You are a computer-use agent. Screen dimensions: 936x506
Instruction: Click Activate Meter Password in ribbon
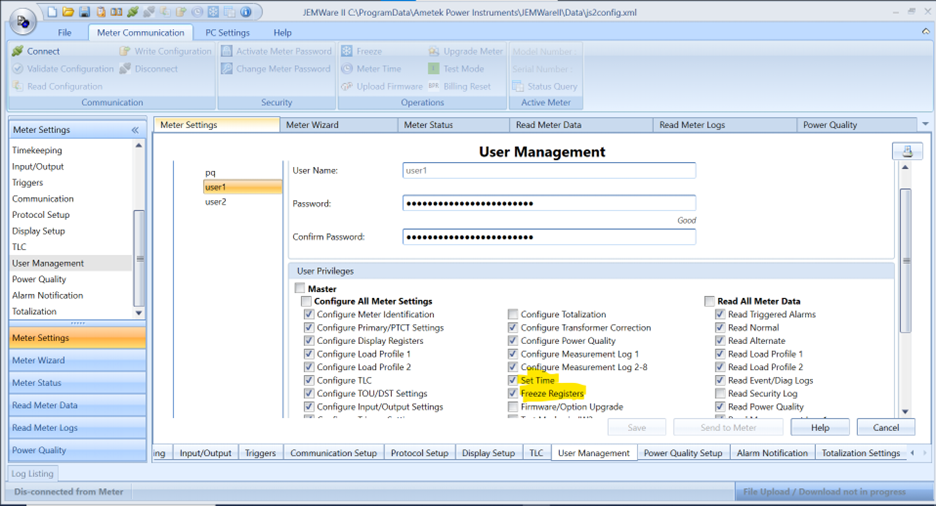[276, 51]
